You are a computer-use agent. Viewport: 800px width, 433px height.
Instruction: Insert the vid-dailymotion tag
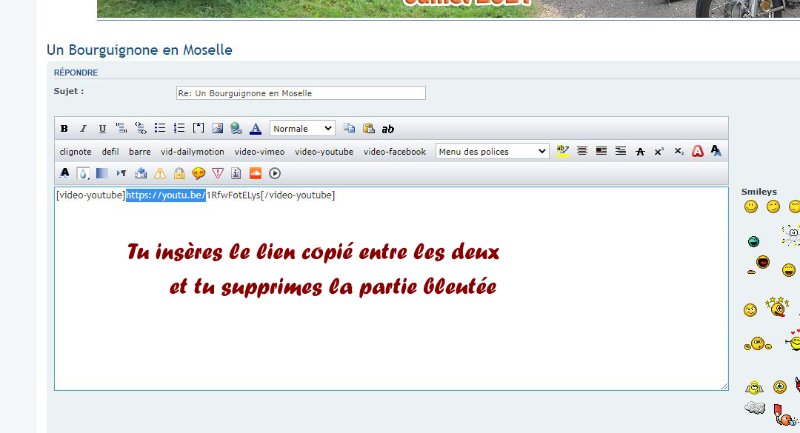pos(193,152)
